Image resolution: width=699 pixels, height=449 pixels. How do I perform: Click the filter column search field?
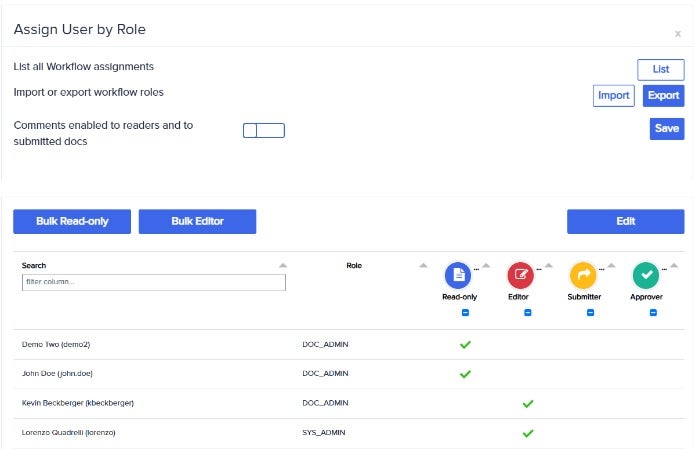coord(154,282)
